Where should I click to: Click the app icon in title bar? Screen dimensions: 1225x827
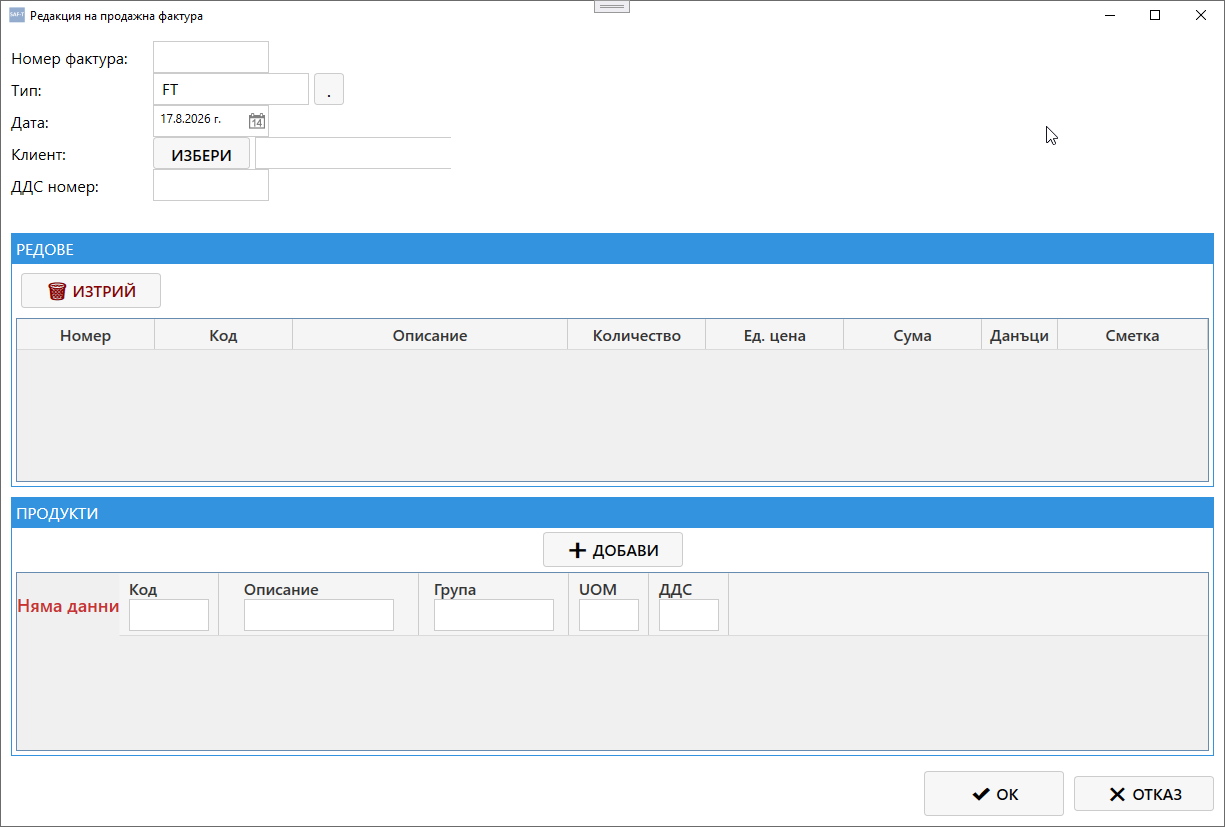tap(16, 15)
